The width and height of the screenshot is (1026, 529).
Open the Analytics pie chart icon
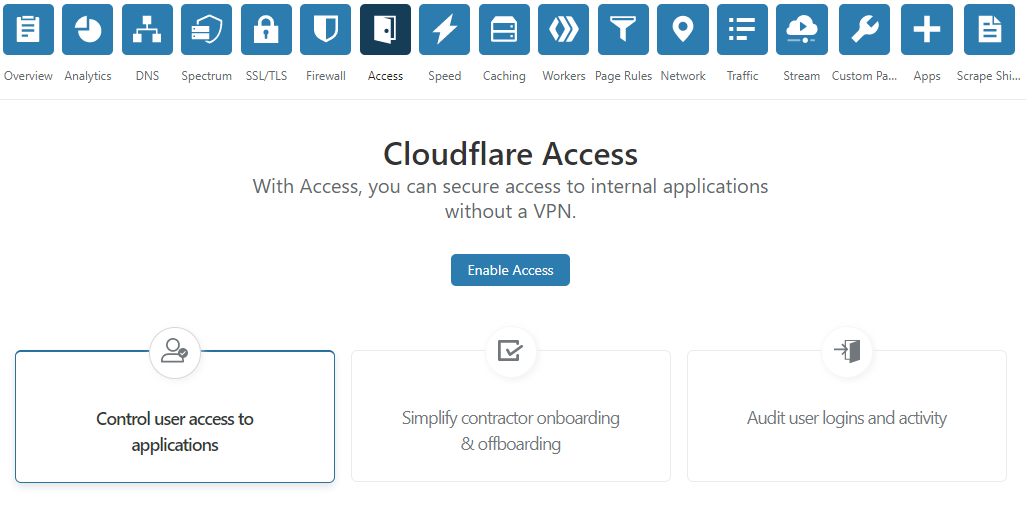coord(88,29)
